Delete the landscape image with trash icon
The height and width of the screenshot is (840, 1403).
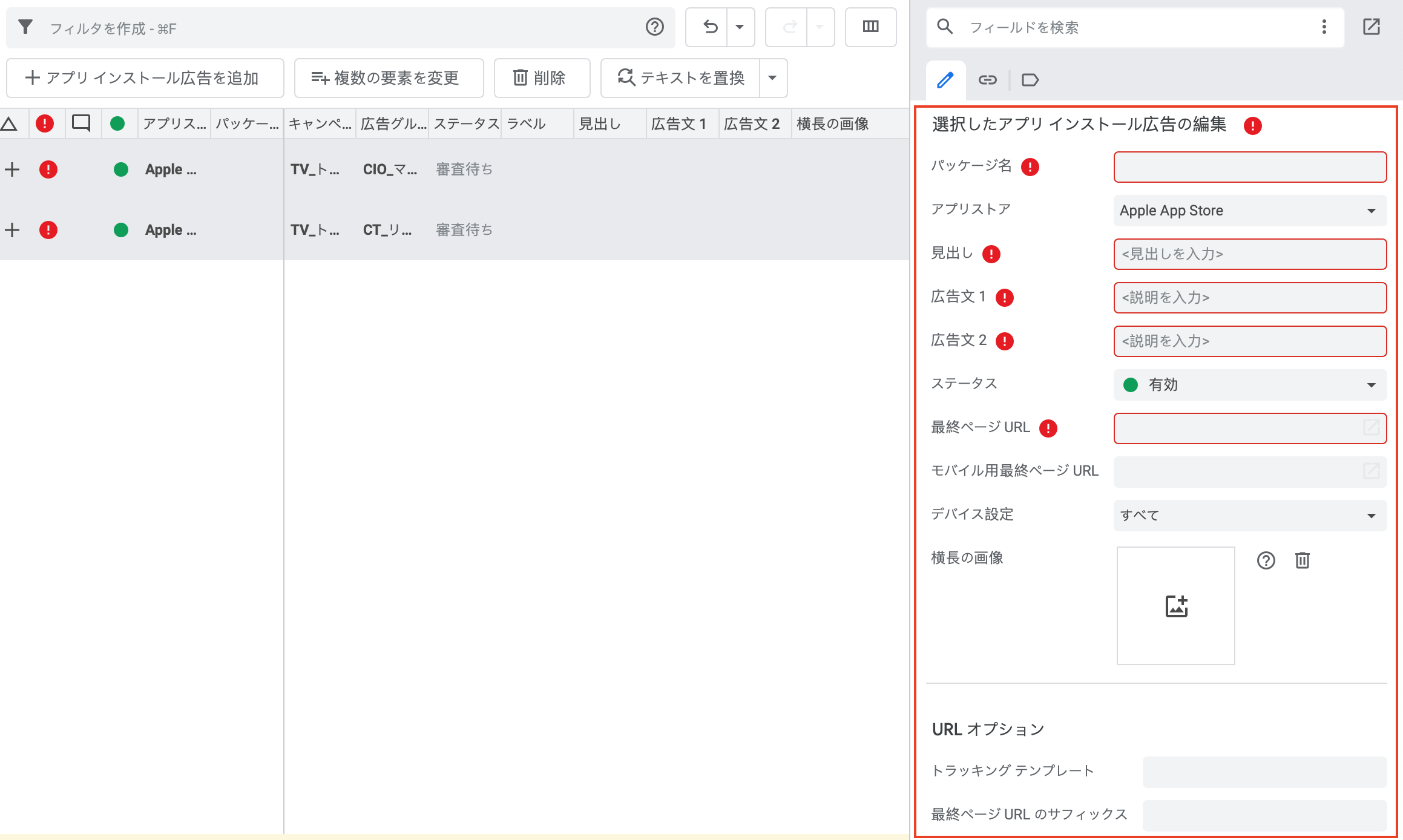point(1302,560)
